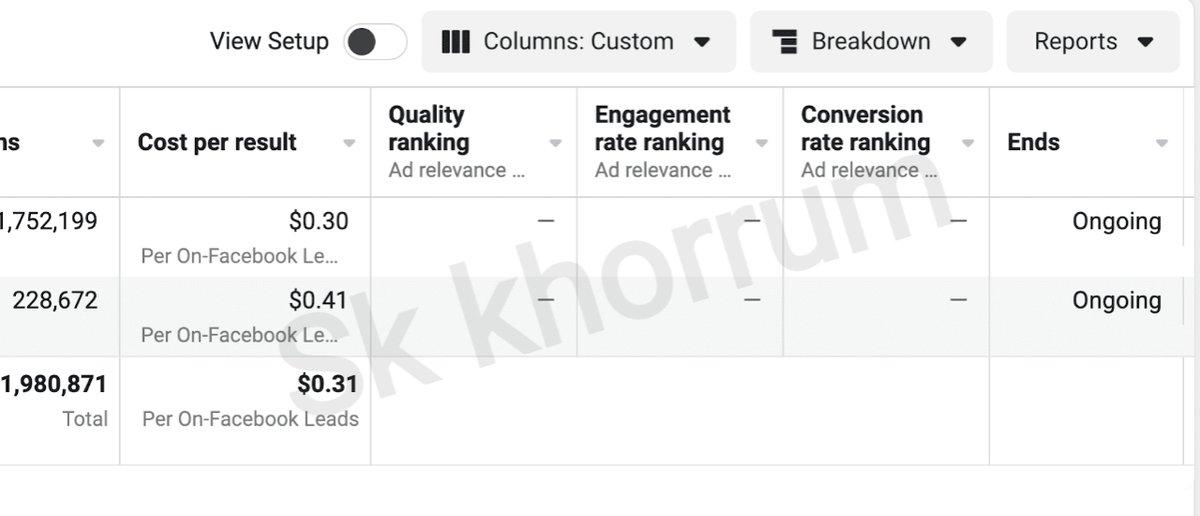Click Ongoing in the first row

1116,221
